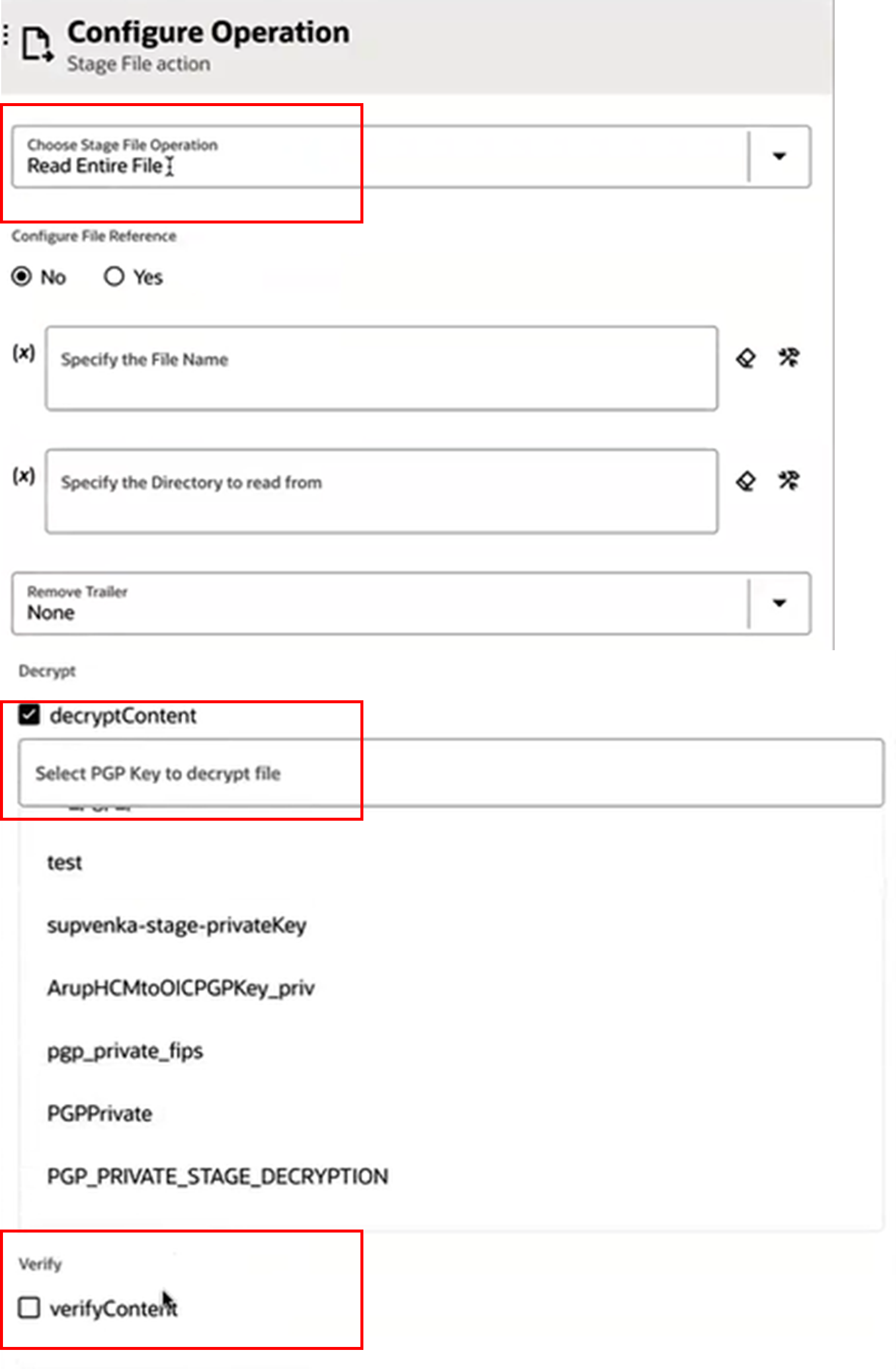This screenshot has height=1369, width=896.
Task: Select the No radio button
Action: tap(22, 277)
